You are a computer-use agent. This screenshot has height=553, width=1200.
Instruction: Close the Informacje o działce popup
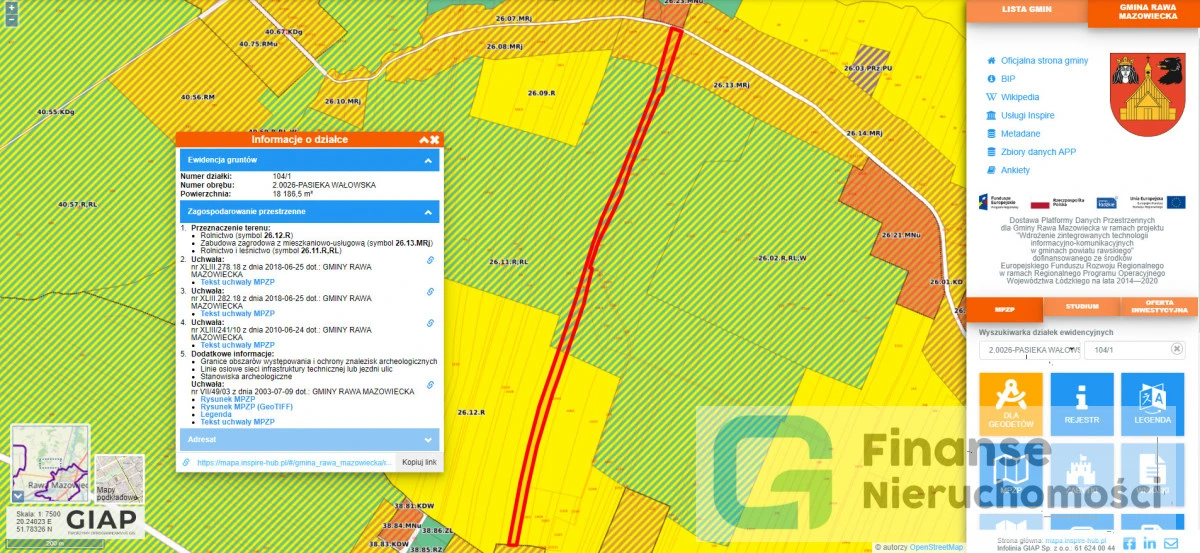pos(435,140)
